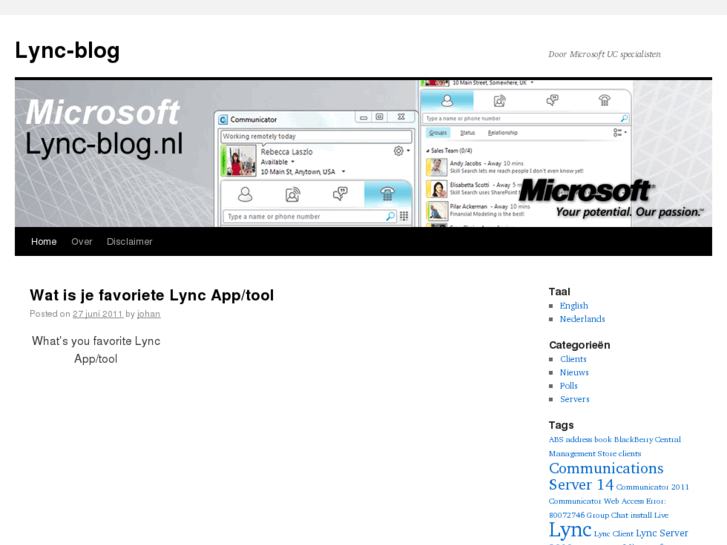
Task: Open the Over page in navigation
Action: click(82, 242)
